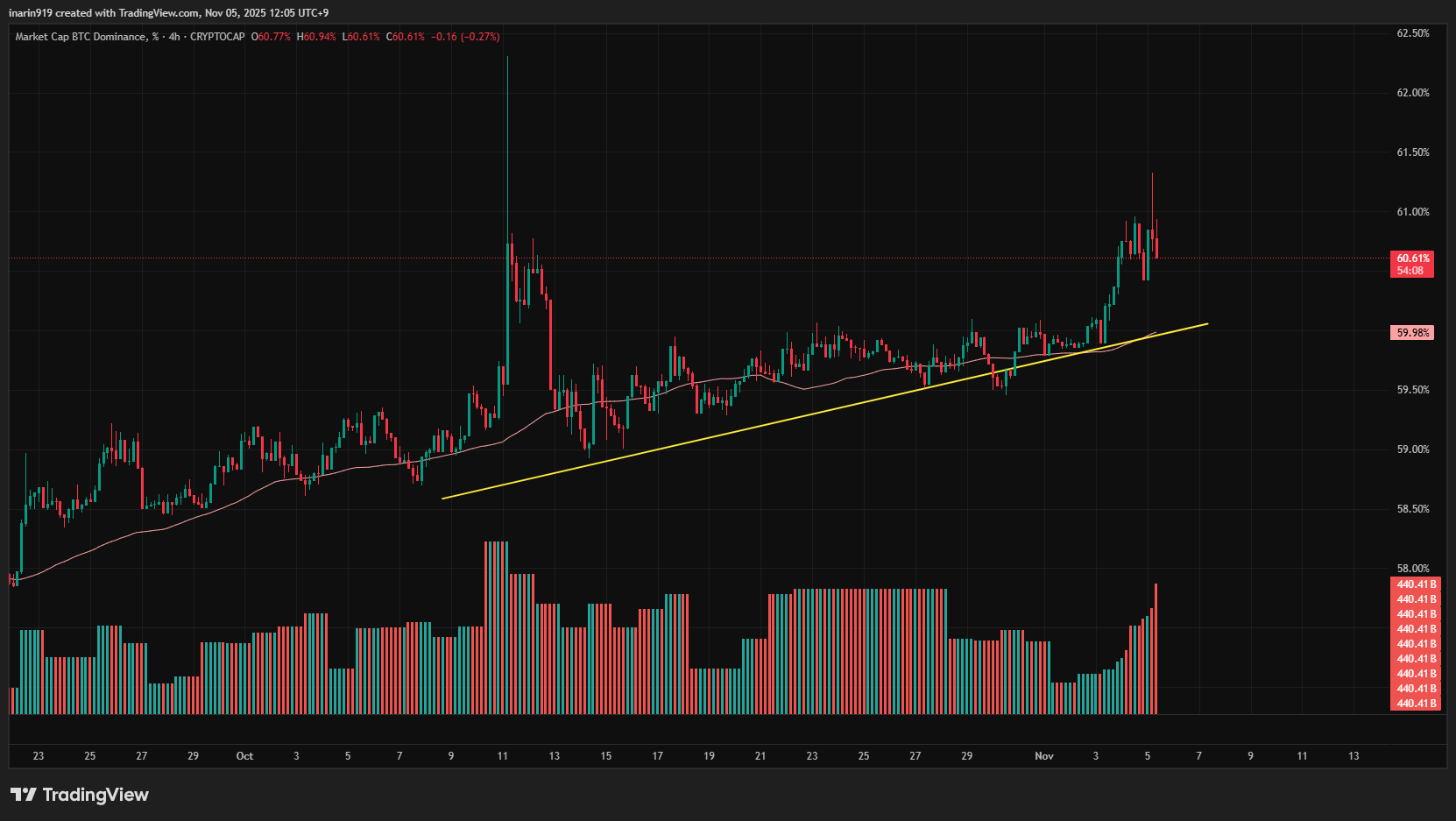
Task: Click the TradingView logo icon
Action: pos(25,795)
